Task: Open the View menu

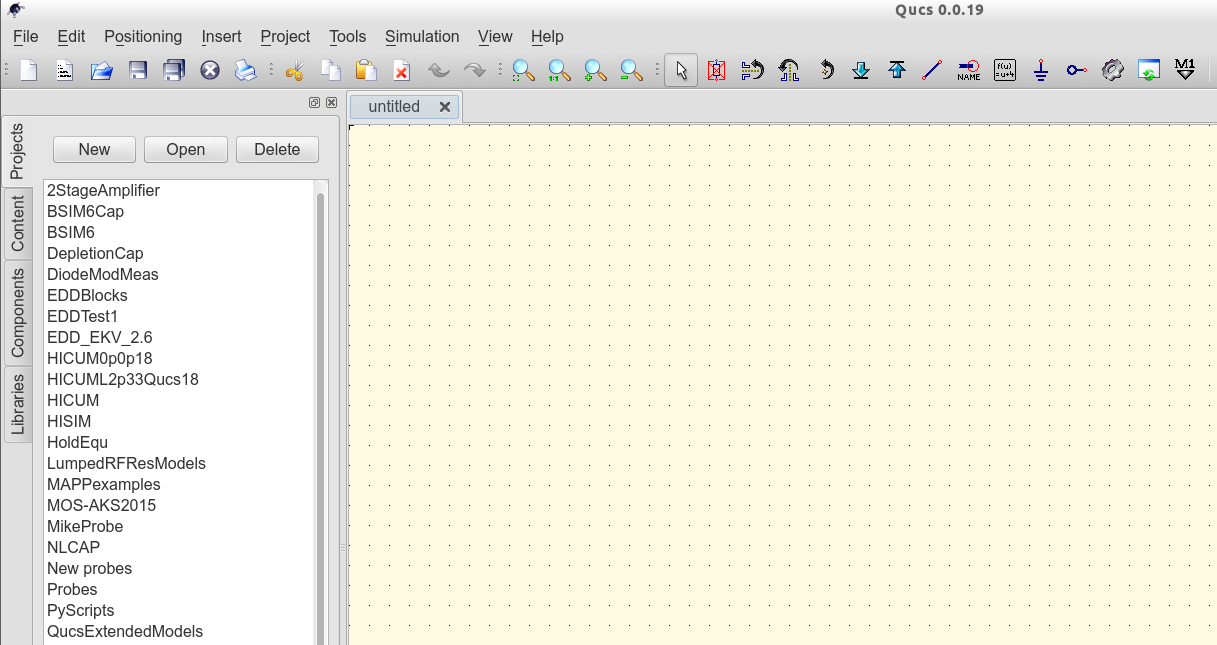Action: point(495,36)
